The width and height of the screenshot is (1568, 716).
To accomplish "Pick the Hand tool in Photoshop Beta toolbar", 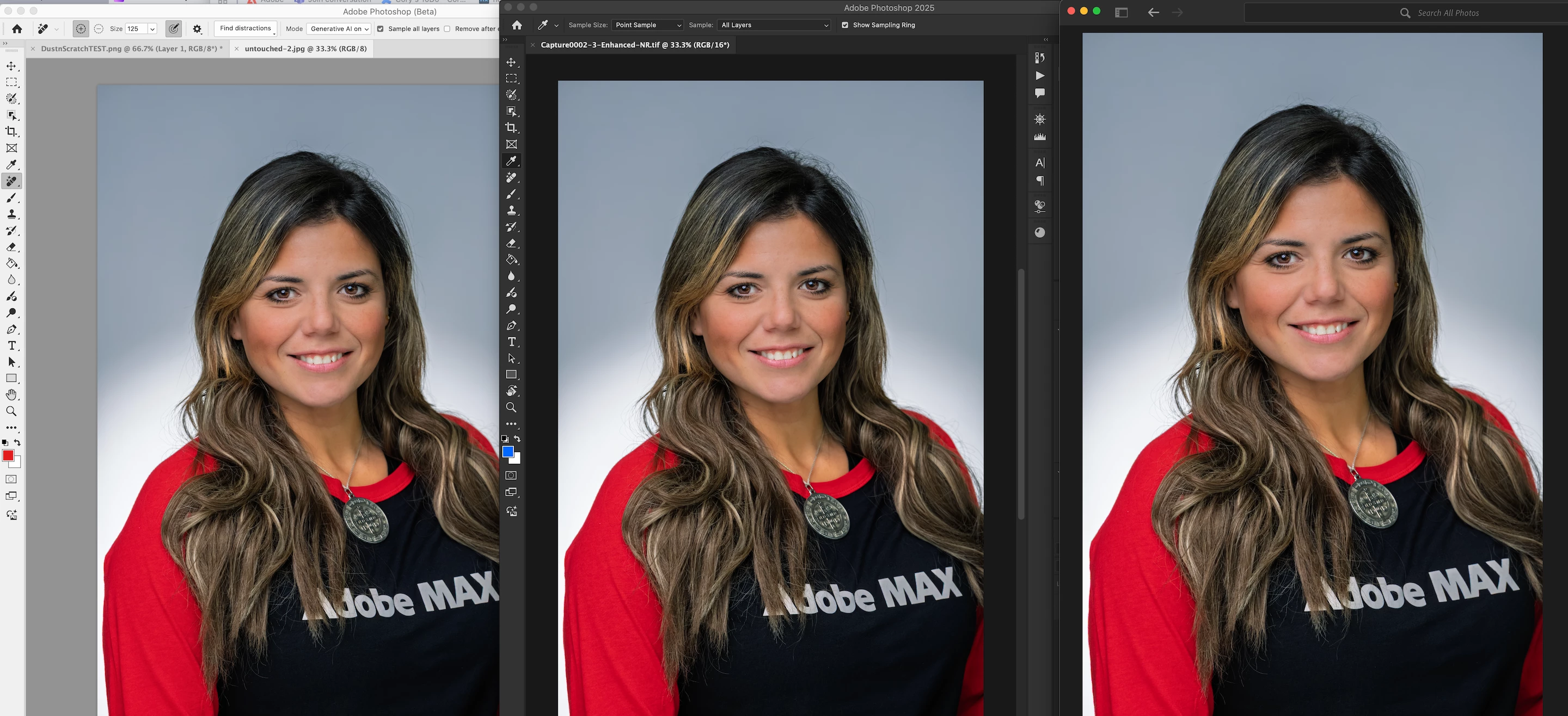I will (x=11, y=395).
